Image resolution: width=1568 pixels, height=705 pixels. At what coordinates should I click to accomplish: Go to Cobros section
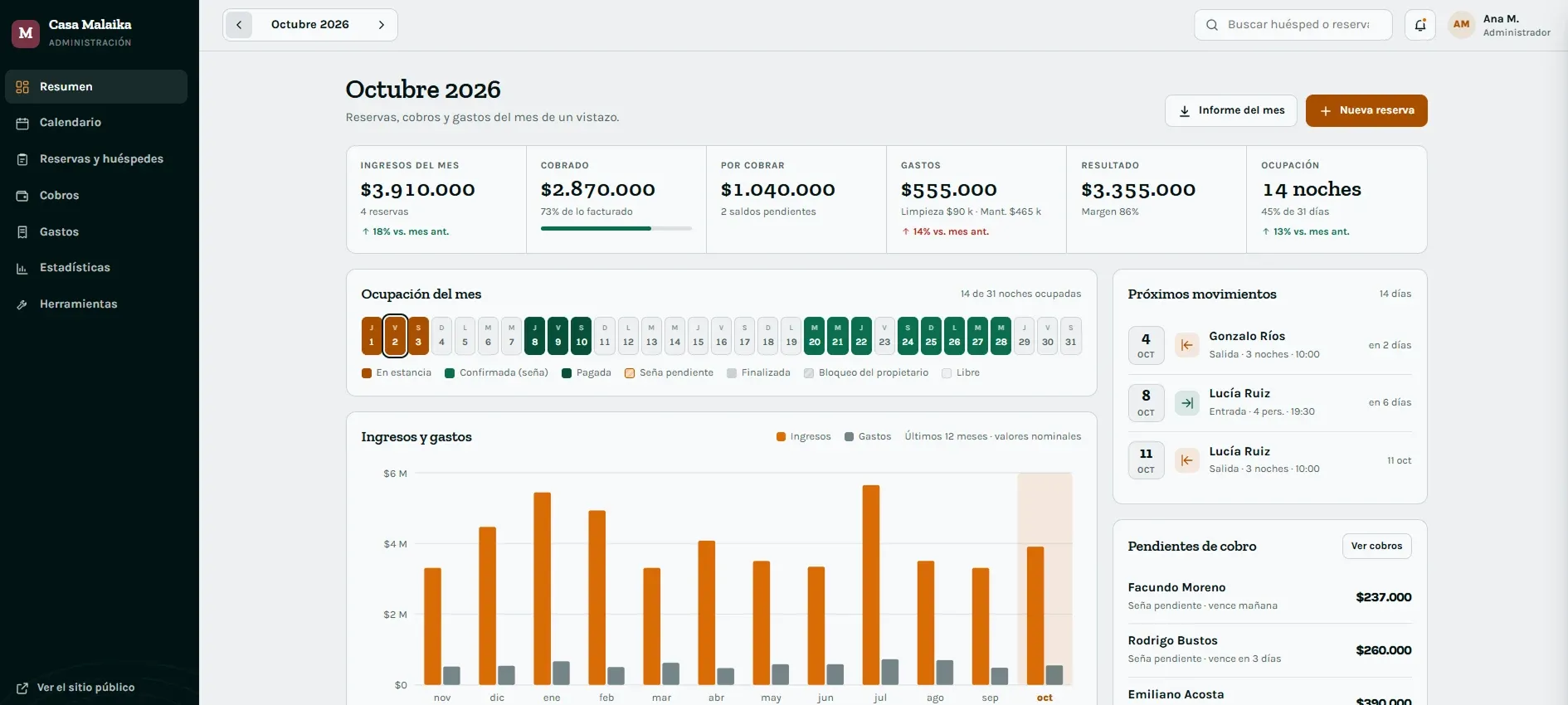pyautogui.click(x=96, y=196)
